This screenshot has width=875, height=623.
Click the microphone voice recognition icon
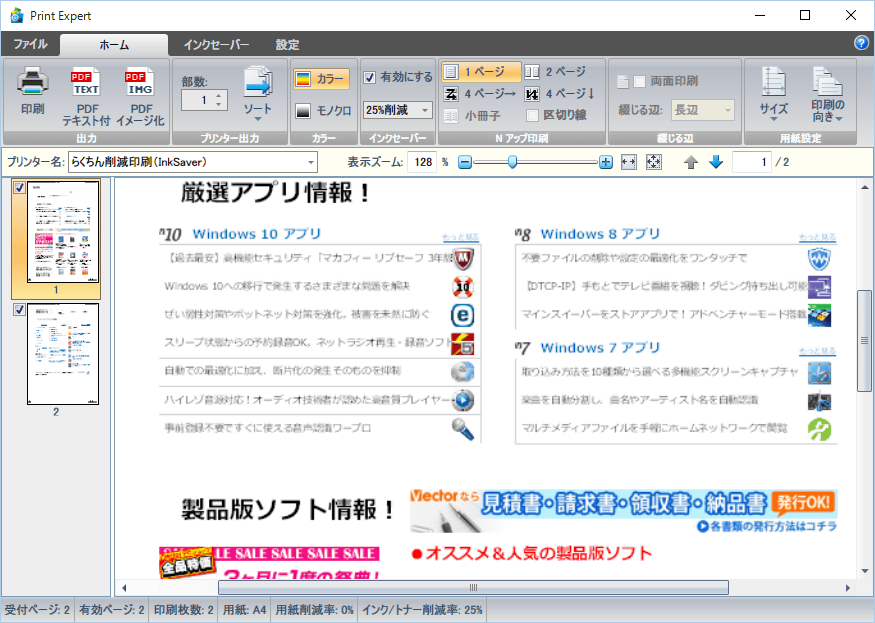pyautogui.click(x=463, y=429)
